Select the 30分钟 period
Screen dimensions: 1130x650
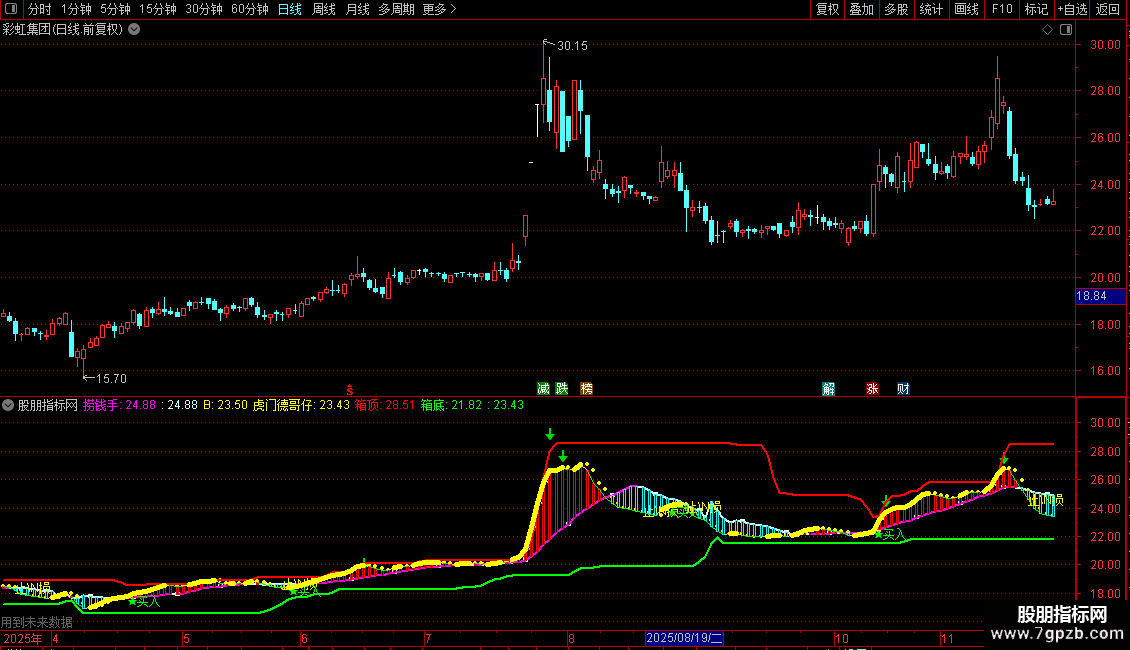pyautogui.click(x=204, y=9)
